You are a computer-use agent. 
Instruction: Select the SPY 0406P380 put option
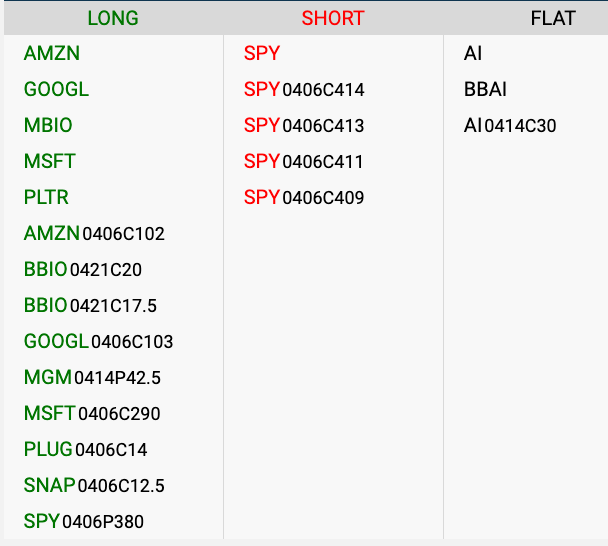[91, 522]
